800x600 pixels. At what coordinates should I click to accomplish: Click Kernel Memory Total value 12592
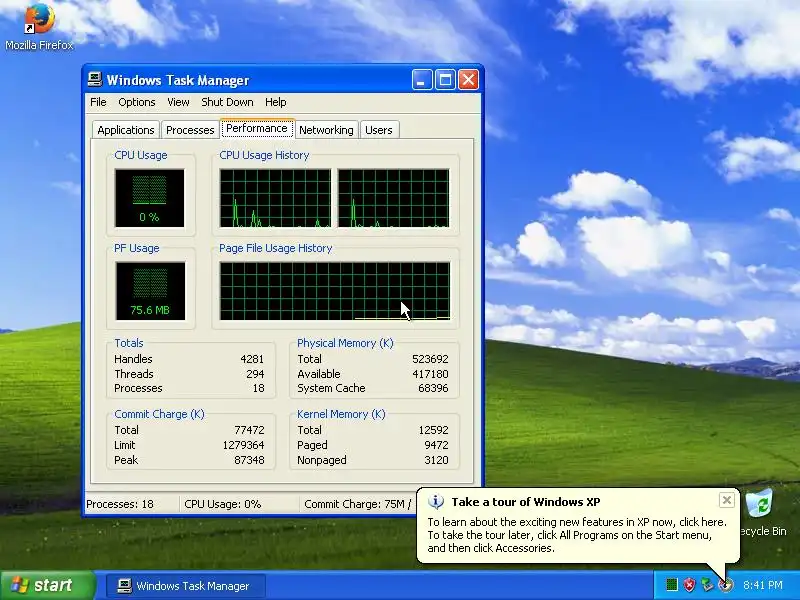click(433, 430)
